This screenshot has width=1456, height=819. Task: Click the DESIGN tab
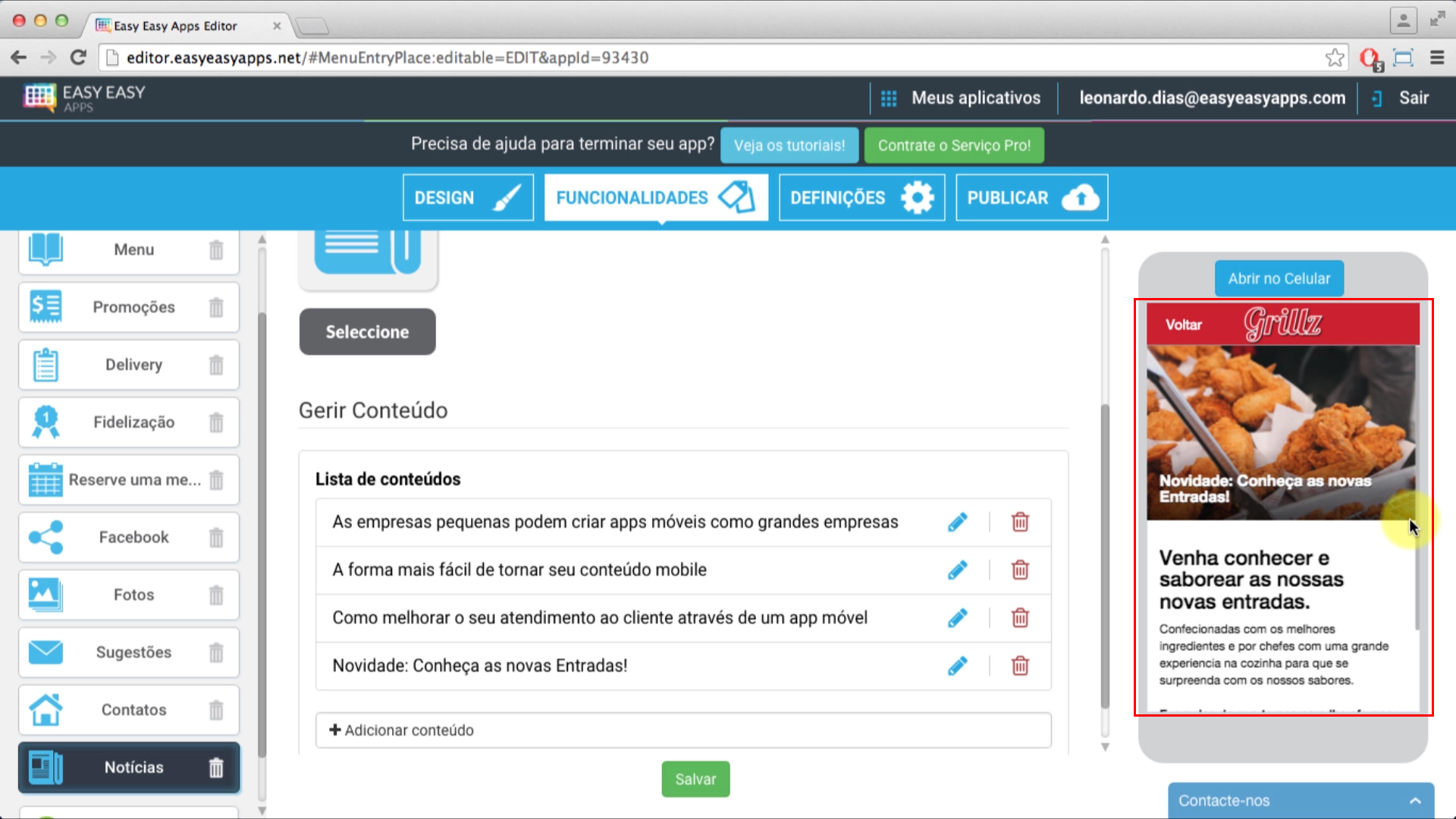click(467, 197)
